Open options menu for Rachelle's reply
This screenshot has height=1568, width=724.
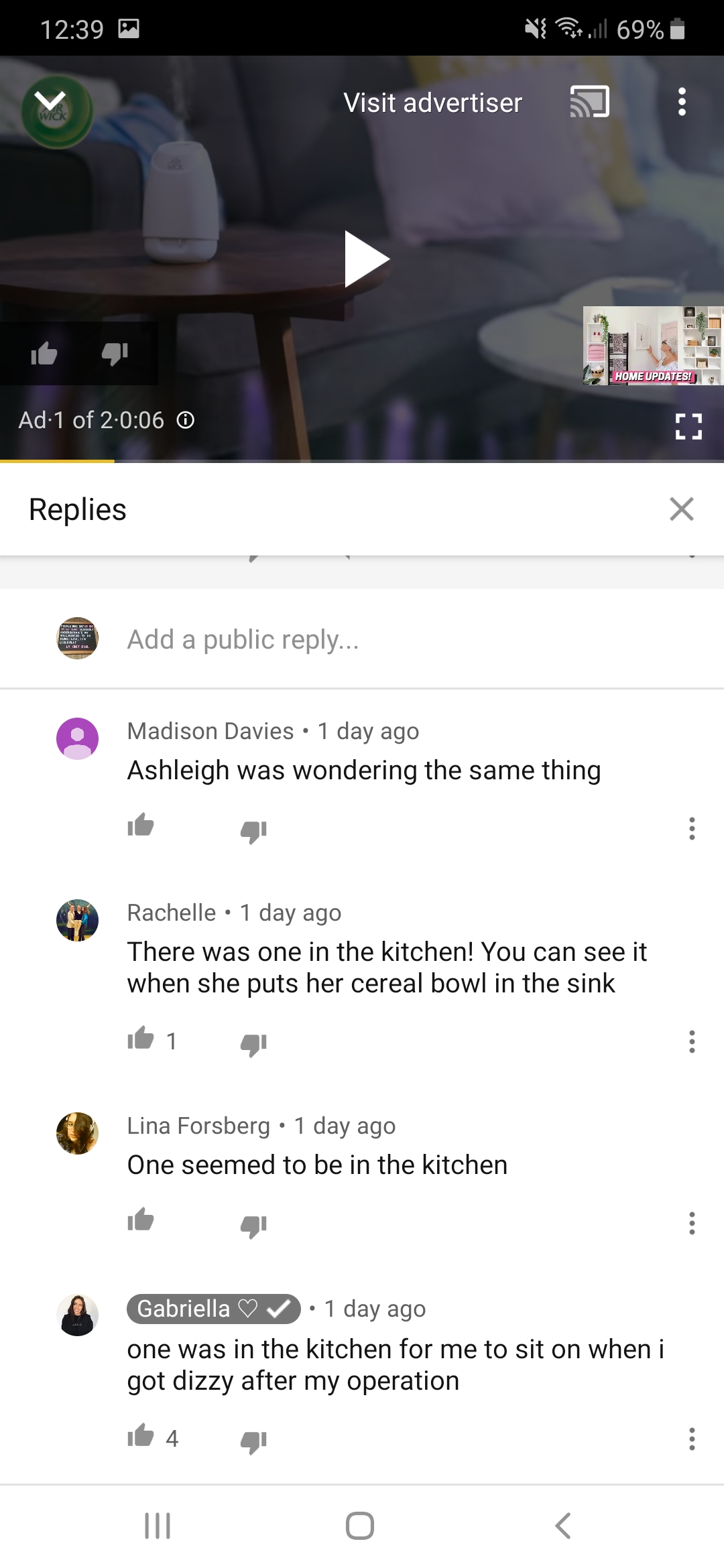(x=692, y=1041)
